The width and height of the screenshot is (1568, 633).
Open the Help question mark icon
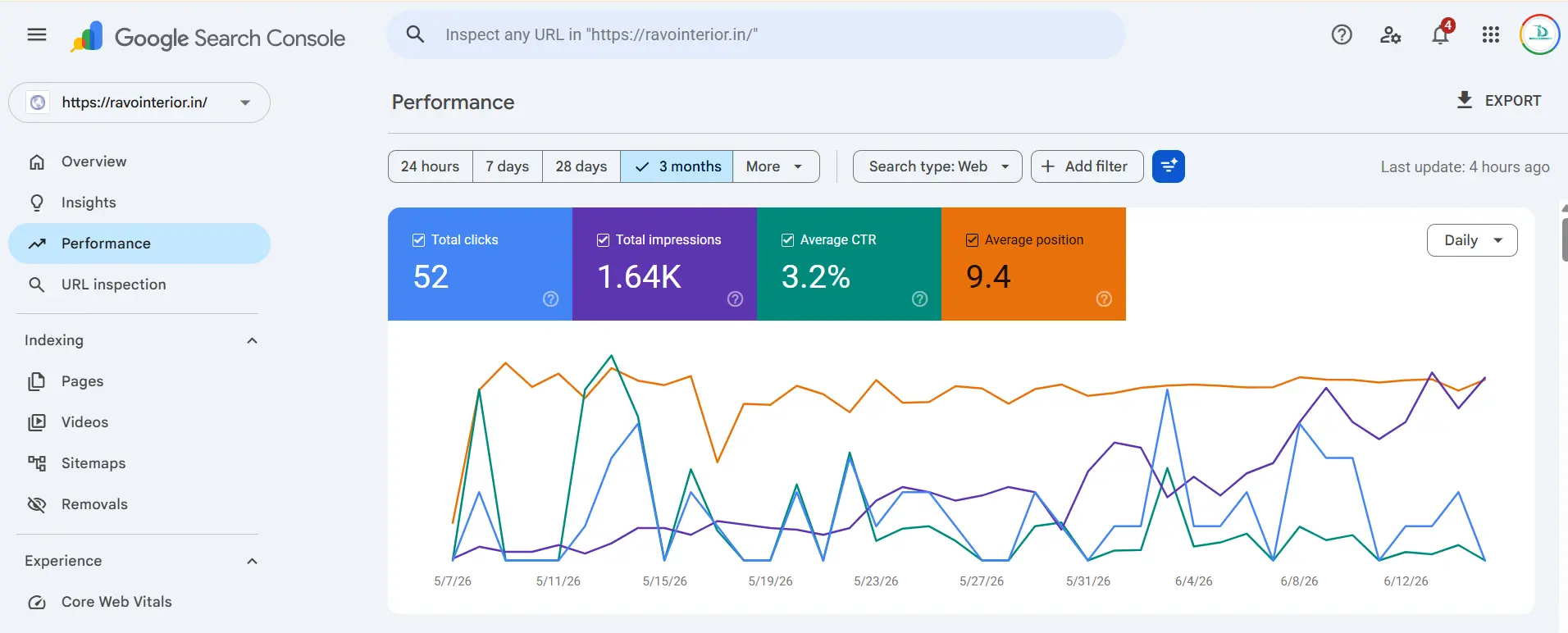pos(1342,34)
